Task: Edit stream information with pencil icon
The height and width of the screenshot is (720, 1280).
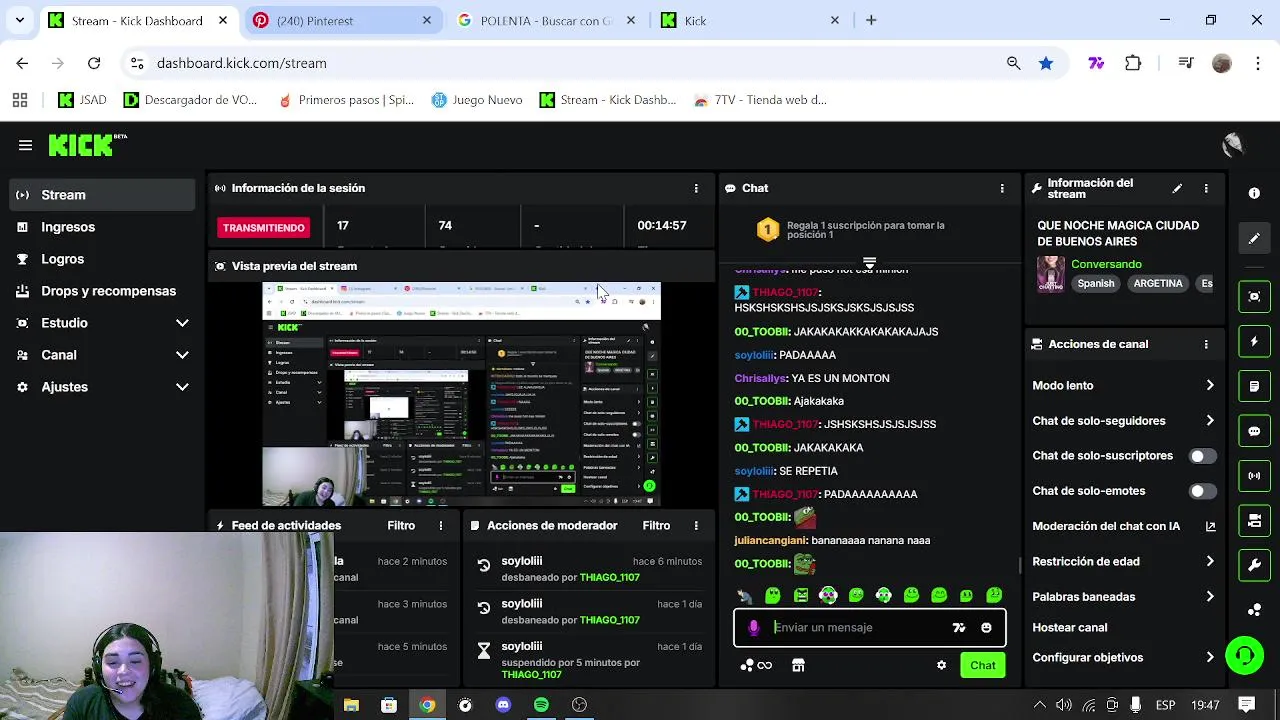Action: [x=1177, y=188]
